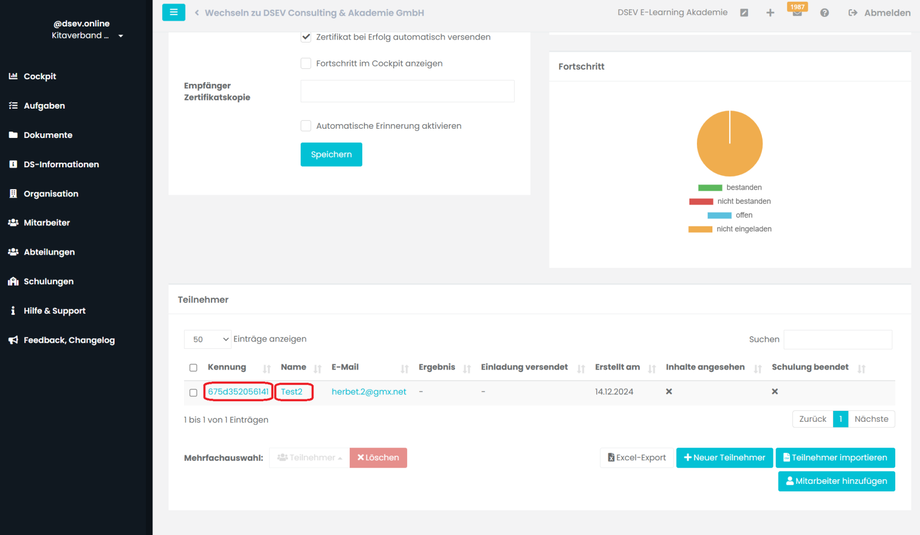Open Feedback, Changelog in the sidebar
Viewport: 920px width, 535px height.
pos(69,340)
